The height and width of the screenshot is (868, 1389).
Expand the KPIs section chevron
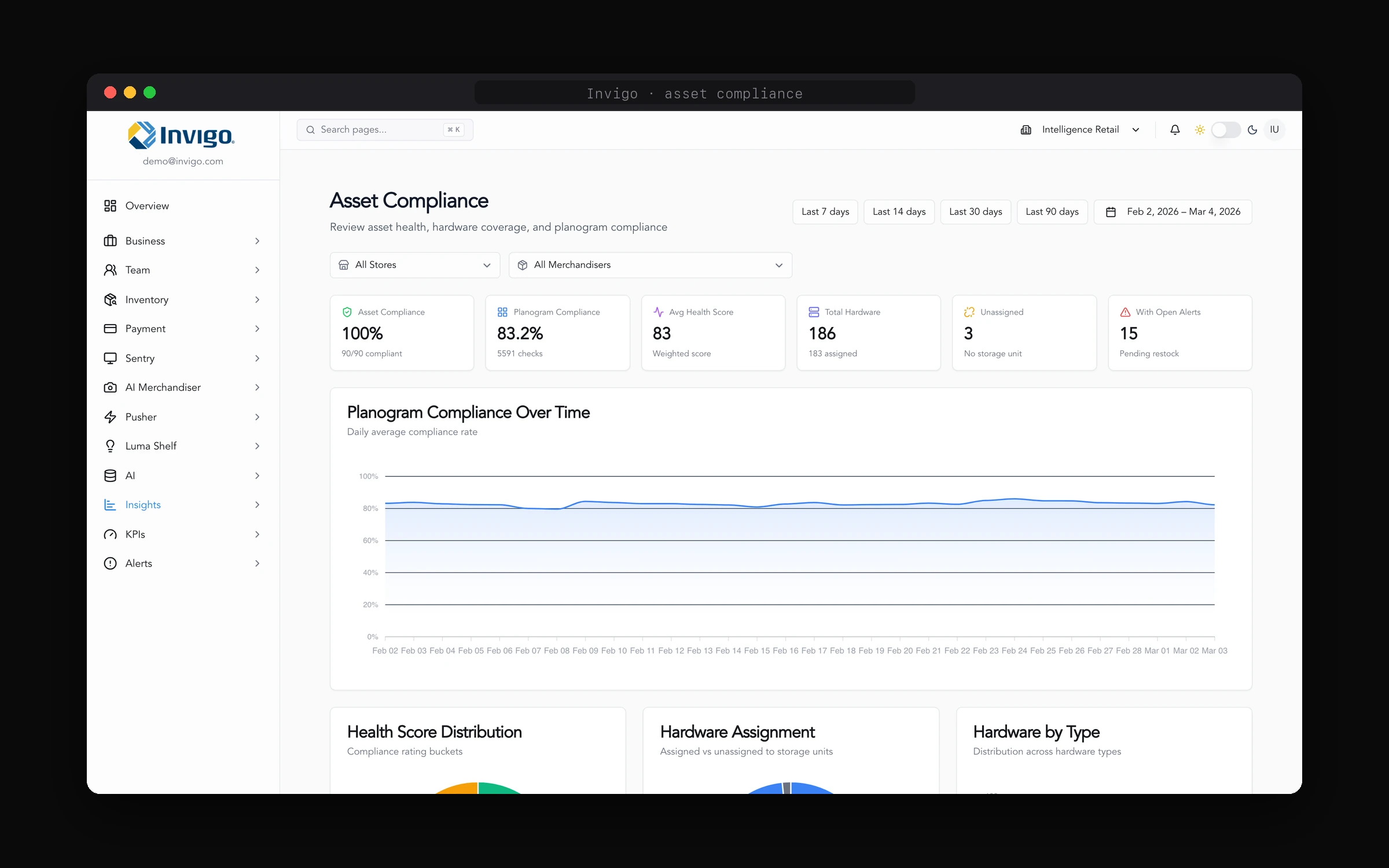tap(258, 534)
